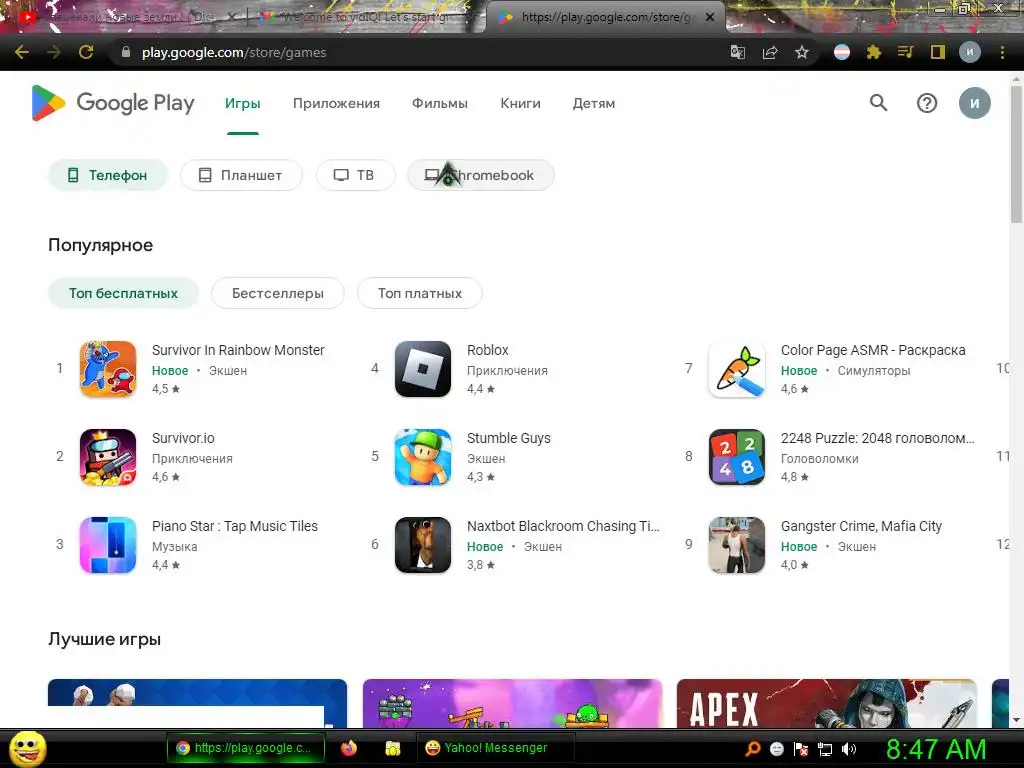
Task: Click the browser forward arrow
Action: pos(54,52)
